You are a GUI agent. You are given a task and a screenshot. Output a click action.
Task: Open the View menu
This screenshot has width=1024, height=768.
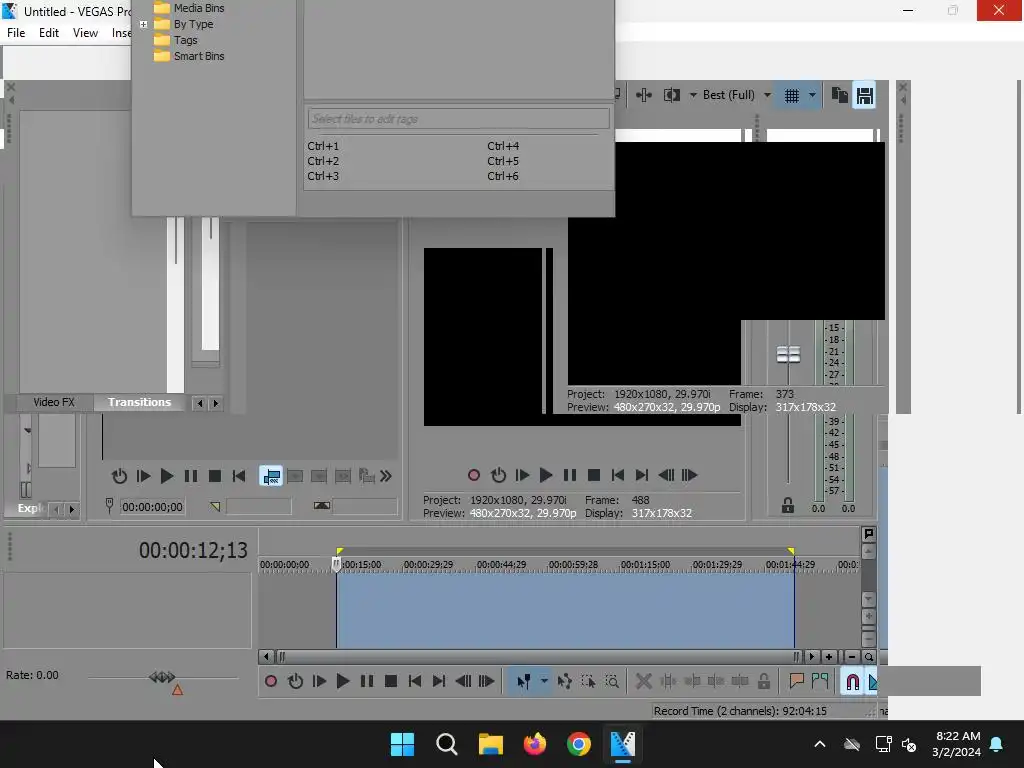coord(85,33)
